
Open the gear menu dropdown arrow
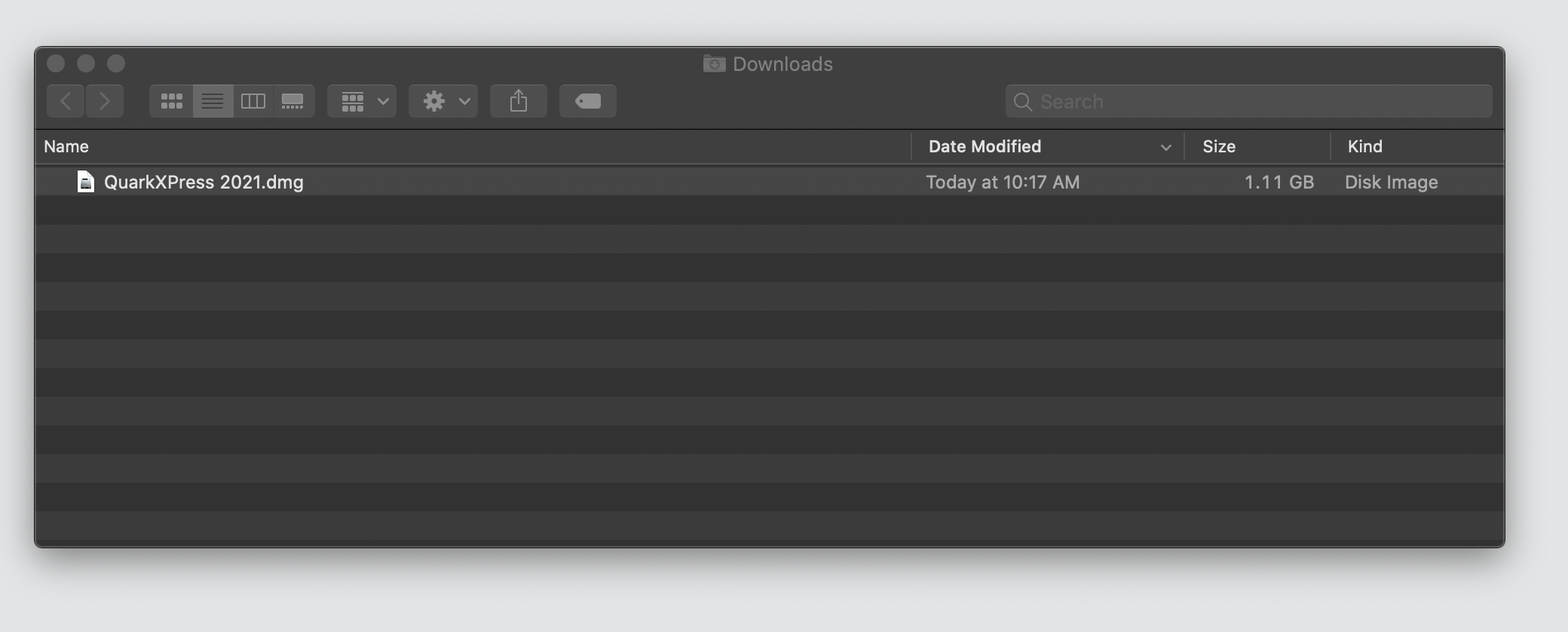coord(463,100)
